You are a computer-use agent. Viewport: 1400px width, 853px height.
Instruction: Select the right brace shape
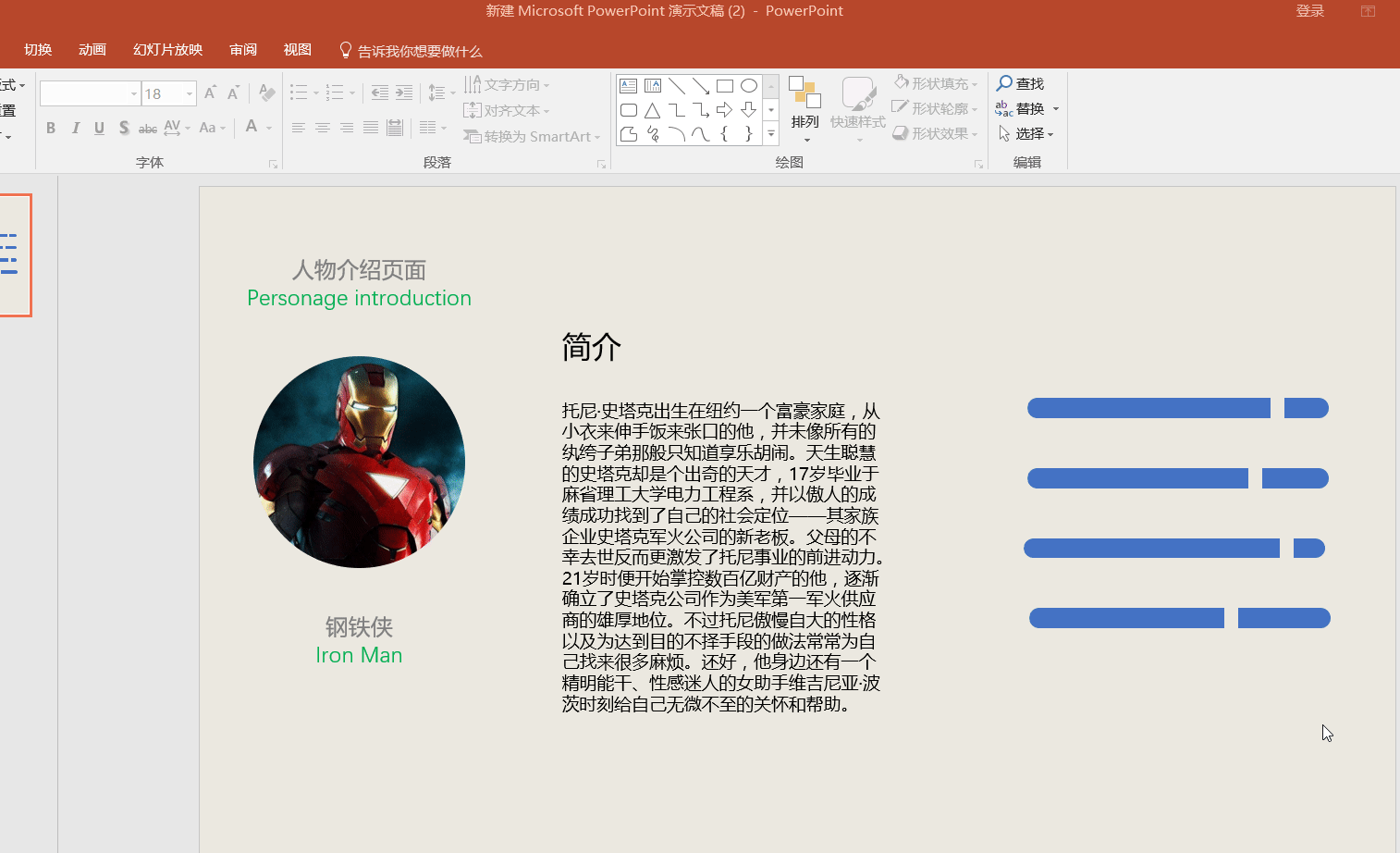pyautogui.click(x=749, y=134)
